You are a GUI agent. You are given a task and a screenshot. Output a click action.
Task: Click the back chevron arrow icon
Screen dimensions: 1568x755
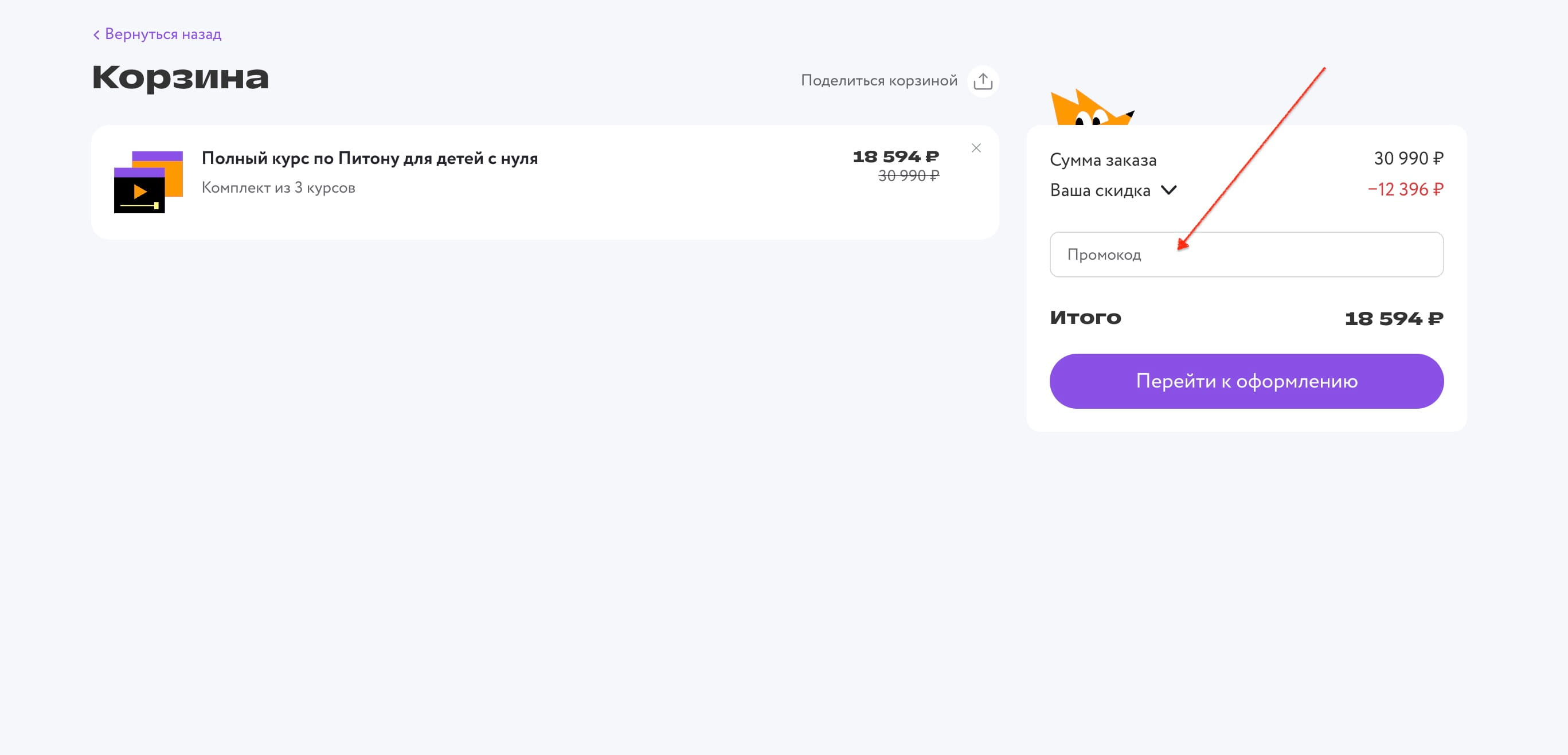tap(96, 35)
